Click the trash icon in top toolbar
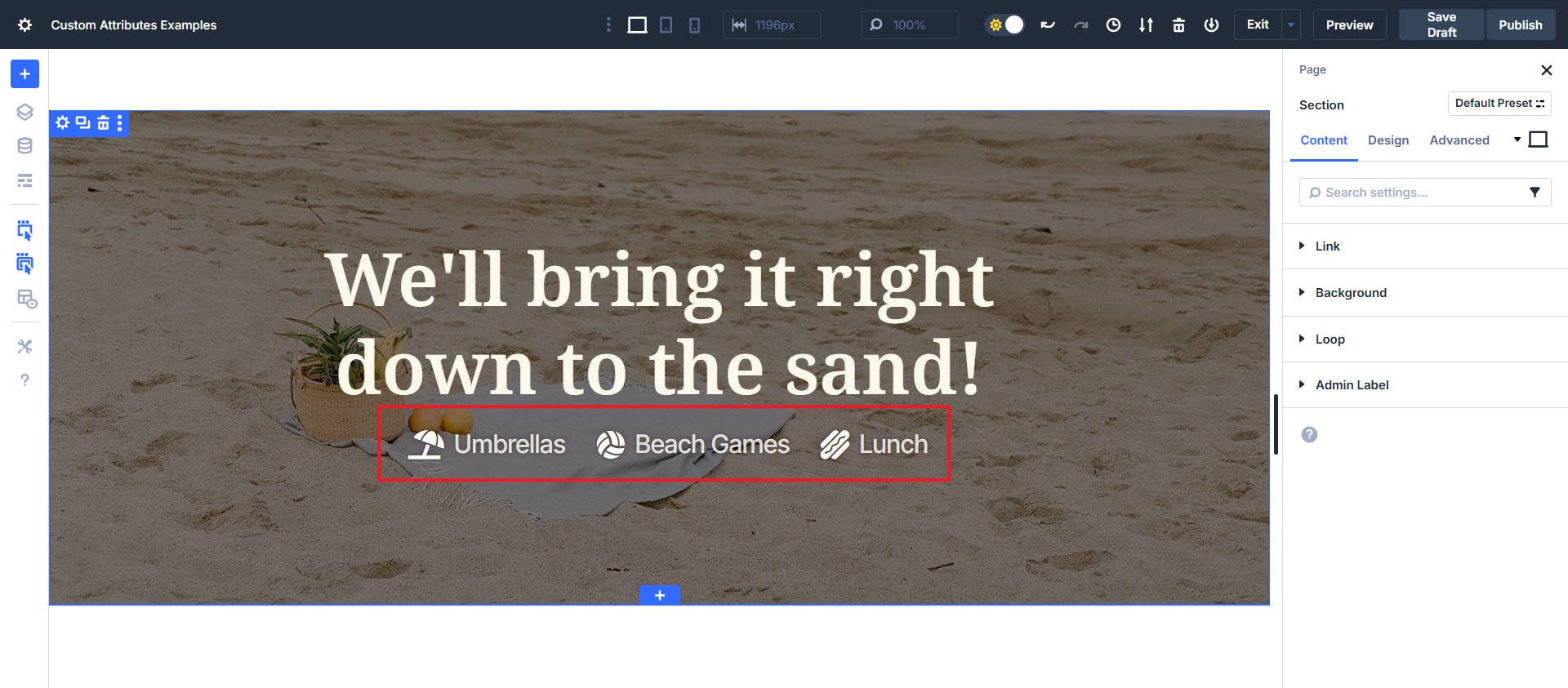The height and width of the screenshot is (688, 1568). coord(1178,25)
